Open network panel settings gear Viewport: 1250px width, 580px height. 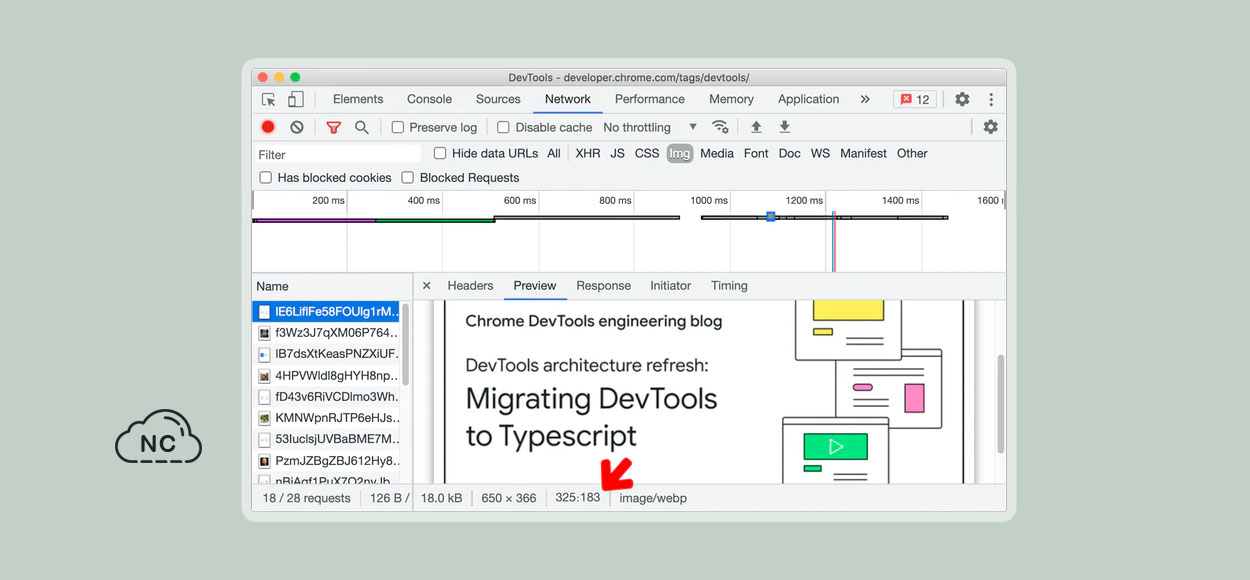pyautogui.click(x=991, y=127)
